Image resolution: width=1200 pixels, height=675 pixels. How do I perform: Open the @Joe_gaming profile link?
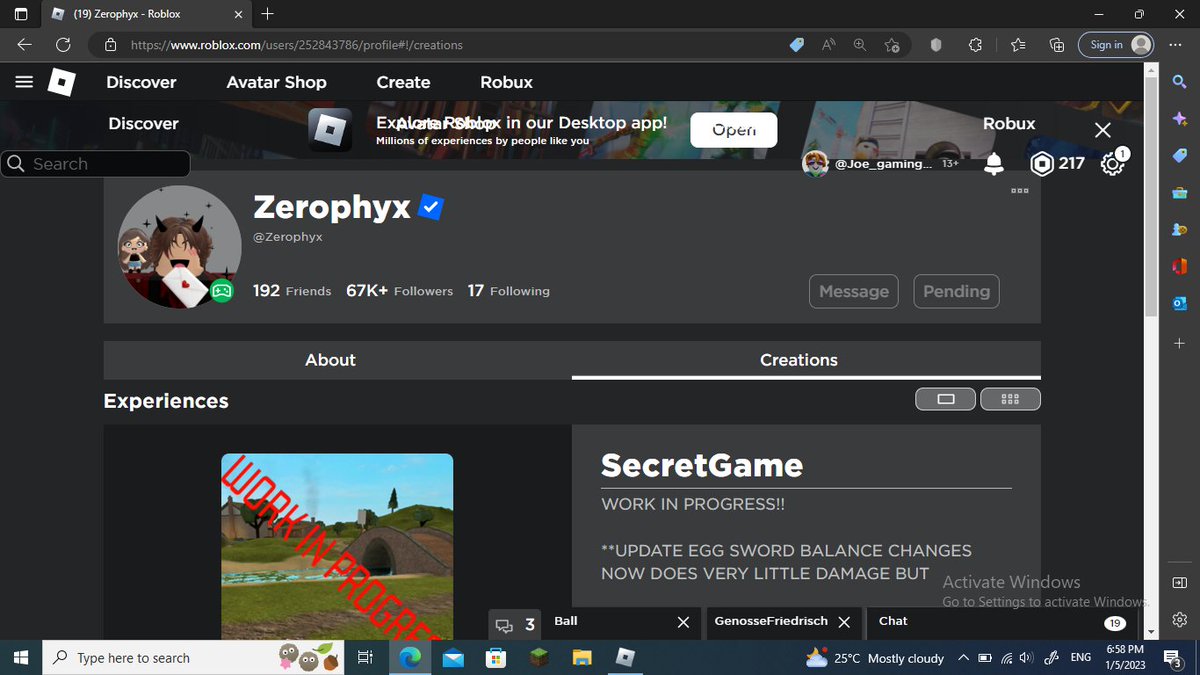click(x=881, y=163)
